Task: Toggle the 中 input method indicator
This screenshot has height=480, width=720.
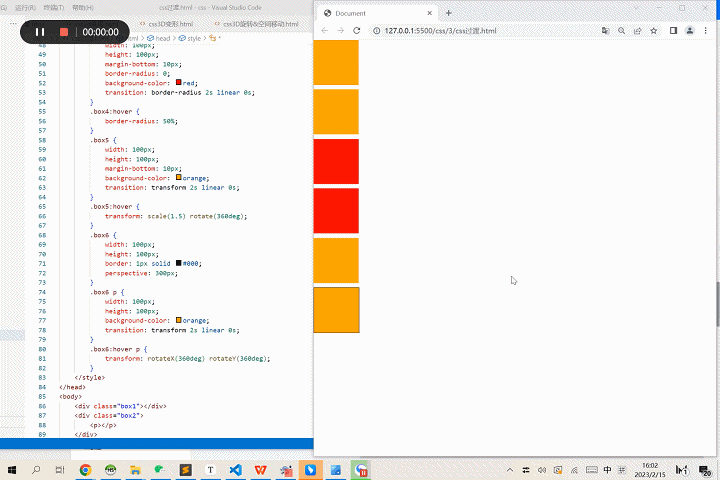Action: (x=608, y=470)
